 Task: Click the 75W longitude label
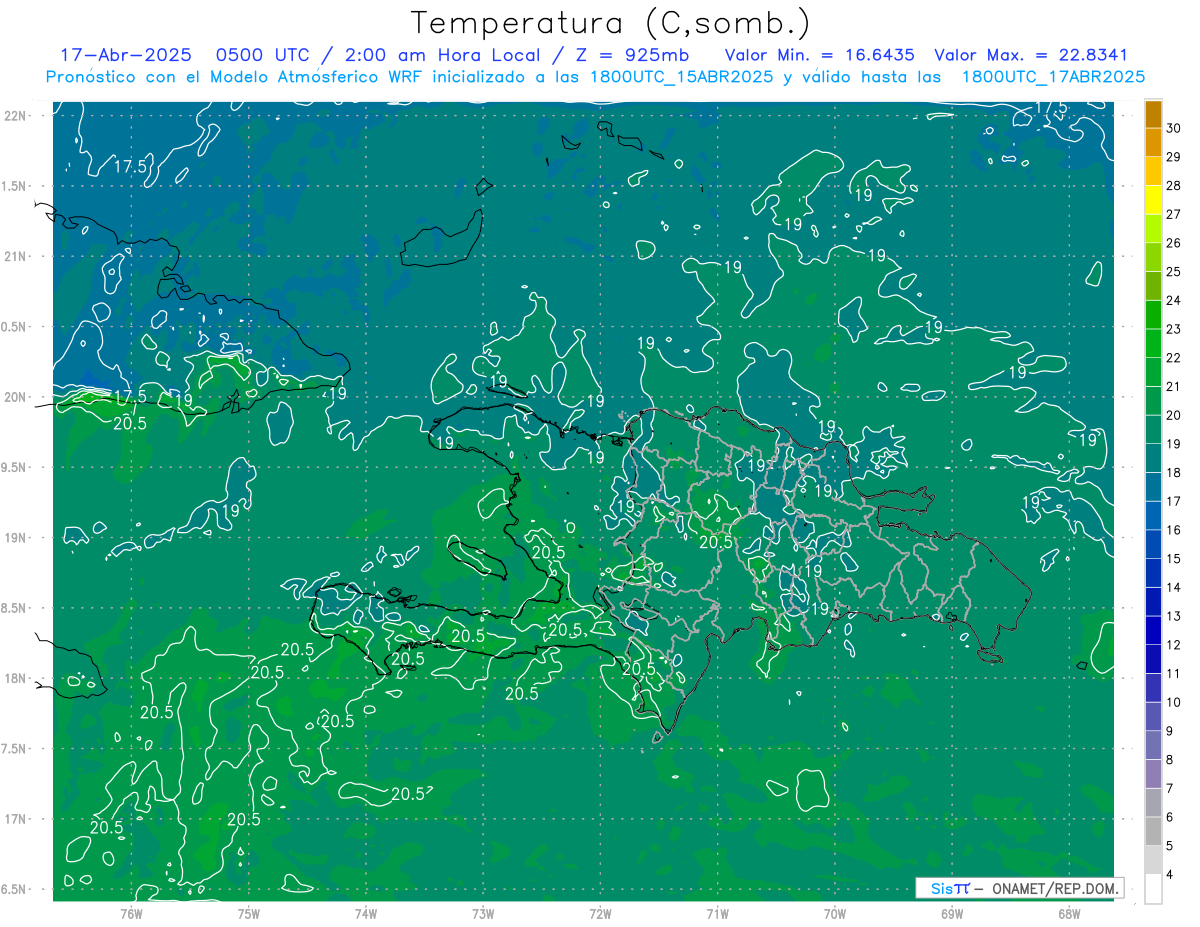[248, 913]
